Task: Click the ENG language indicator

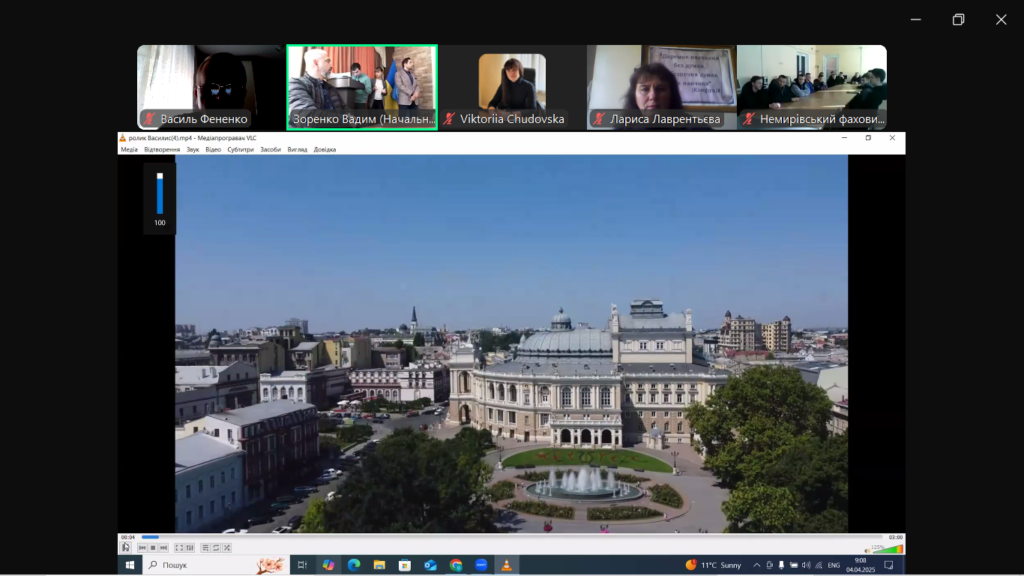Action: coord(833,565)
